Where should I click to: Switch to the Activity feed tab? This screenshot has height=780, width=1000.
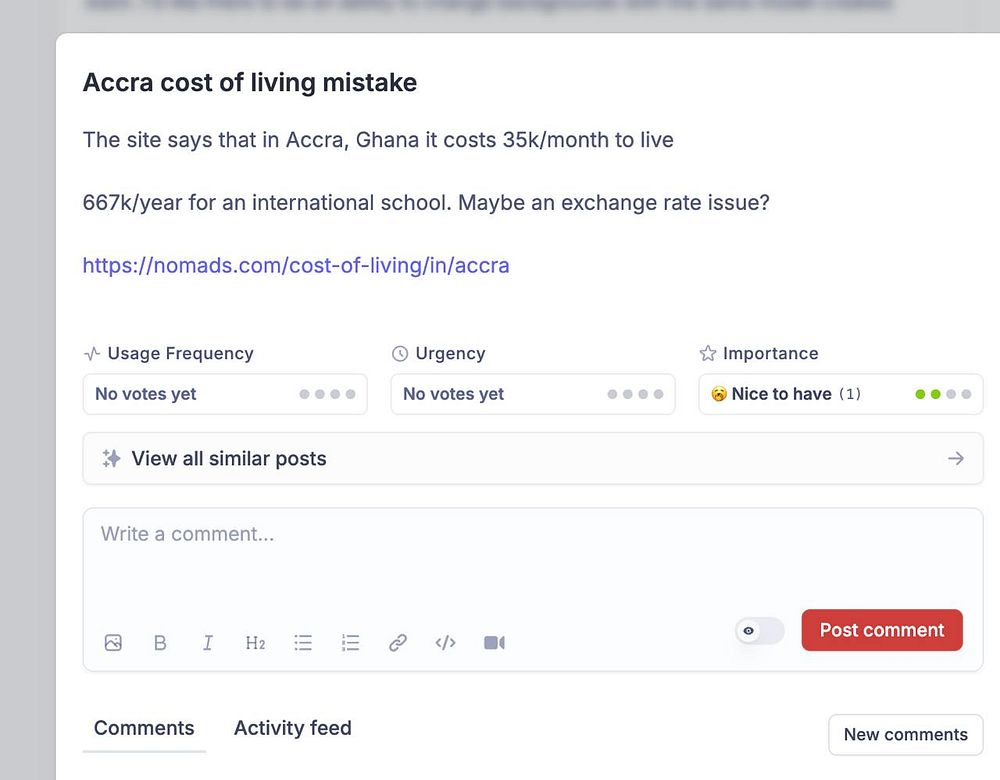coord(293,728)
